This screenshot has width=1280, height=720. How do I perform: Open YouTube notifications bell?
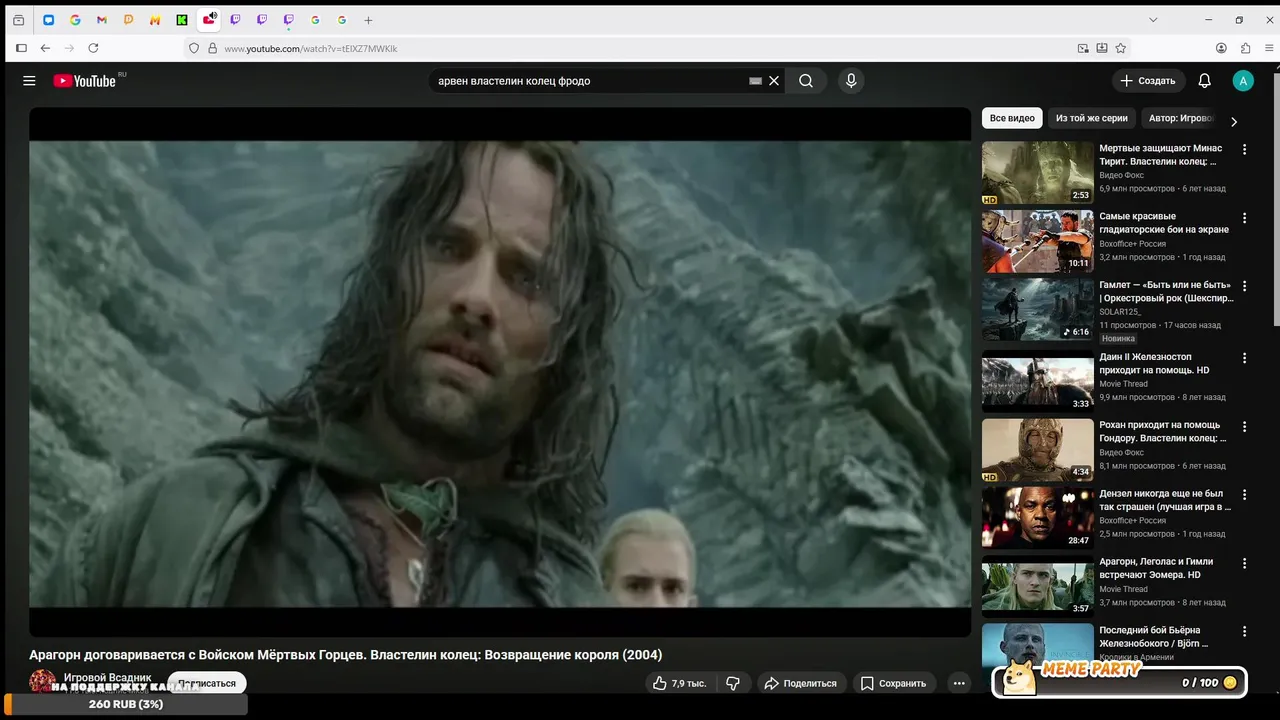[1205, 81]
